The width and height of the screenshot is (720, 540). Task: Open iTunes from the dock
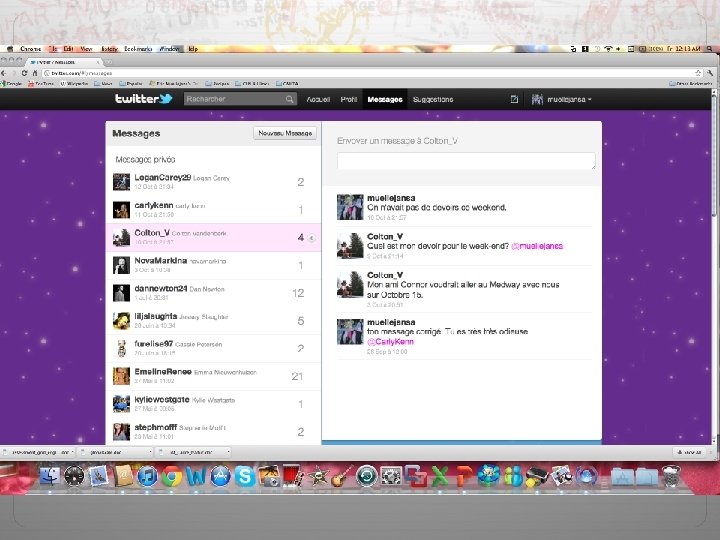click(147, 476)
